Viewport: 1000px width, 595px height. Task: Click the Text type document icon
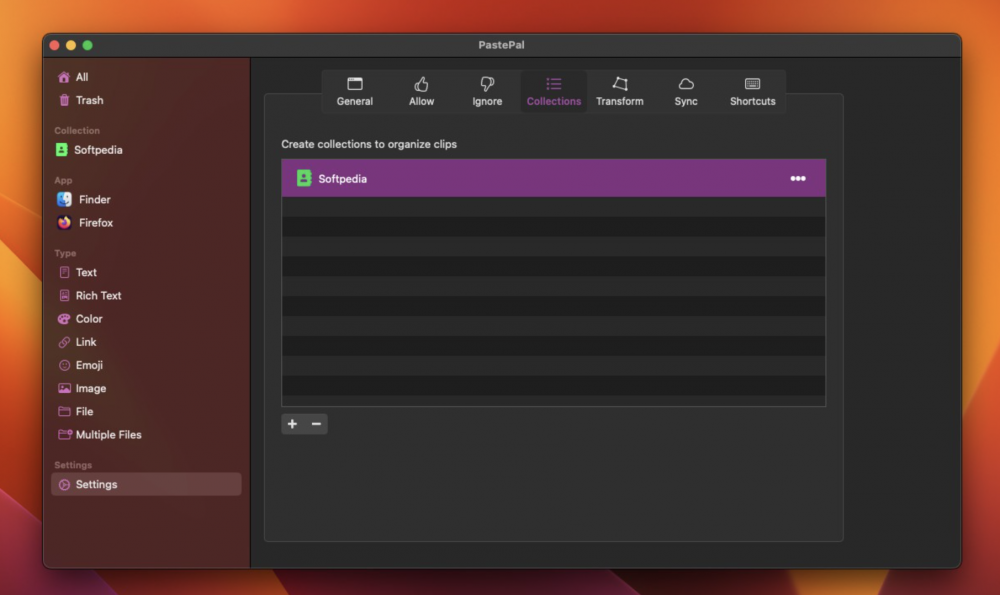[x=64, y=272]
